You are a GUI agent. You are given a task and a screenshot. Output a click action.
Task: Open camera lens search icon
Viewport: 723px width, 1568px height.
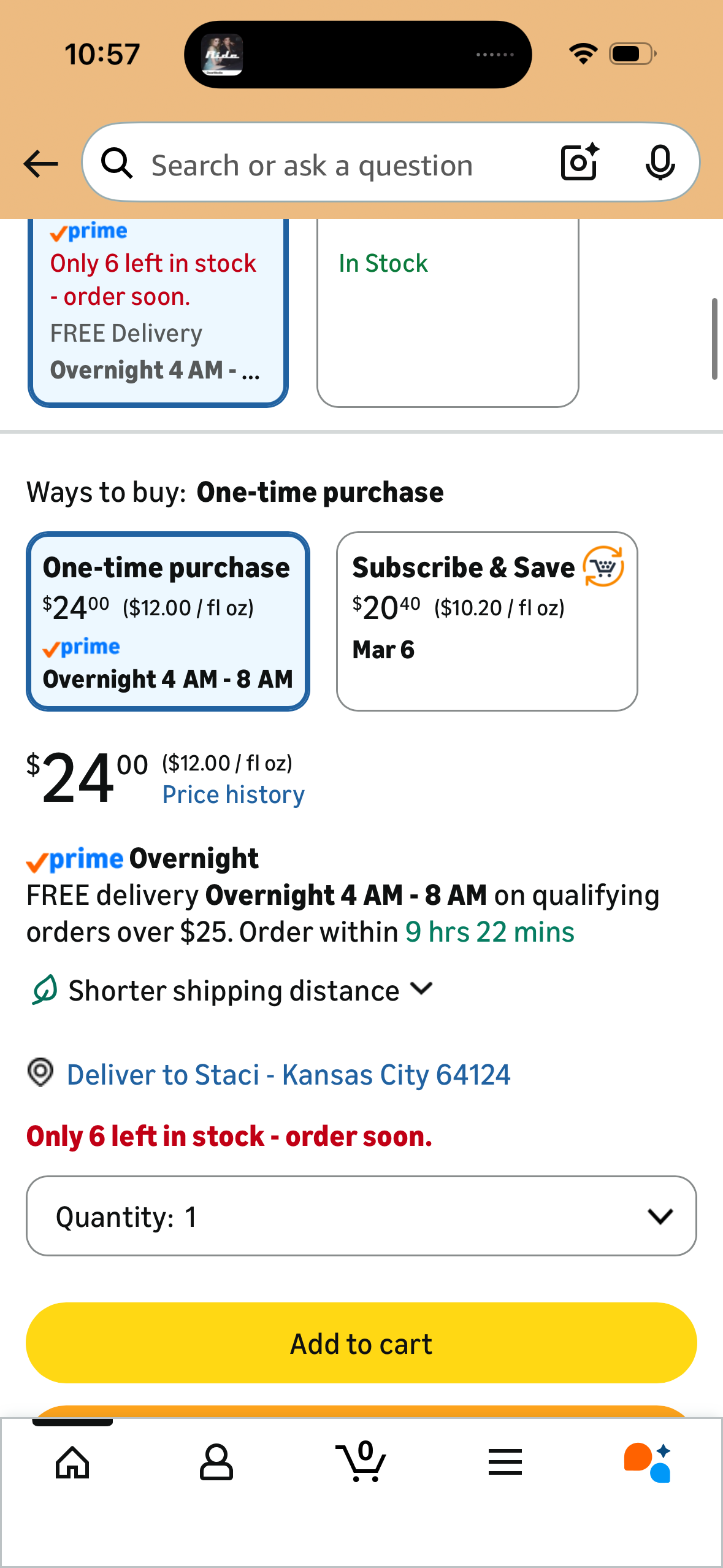click(x=579, y=163)
